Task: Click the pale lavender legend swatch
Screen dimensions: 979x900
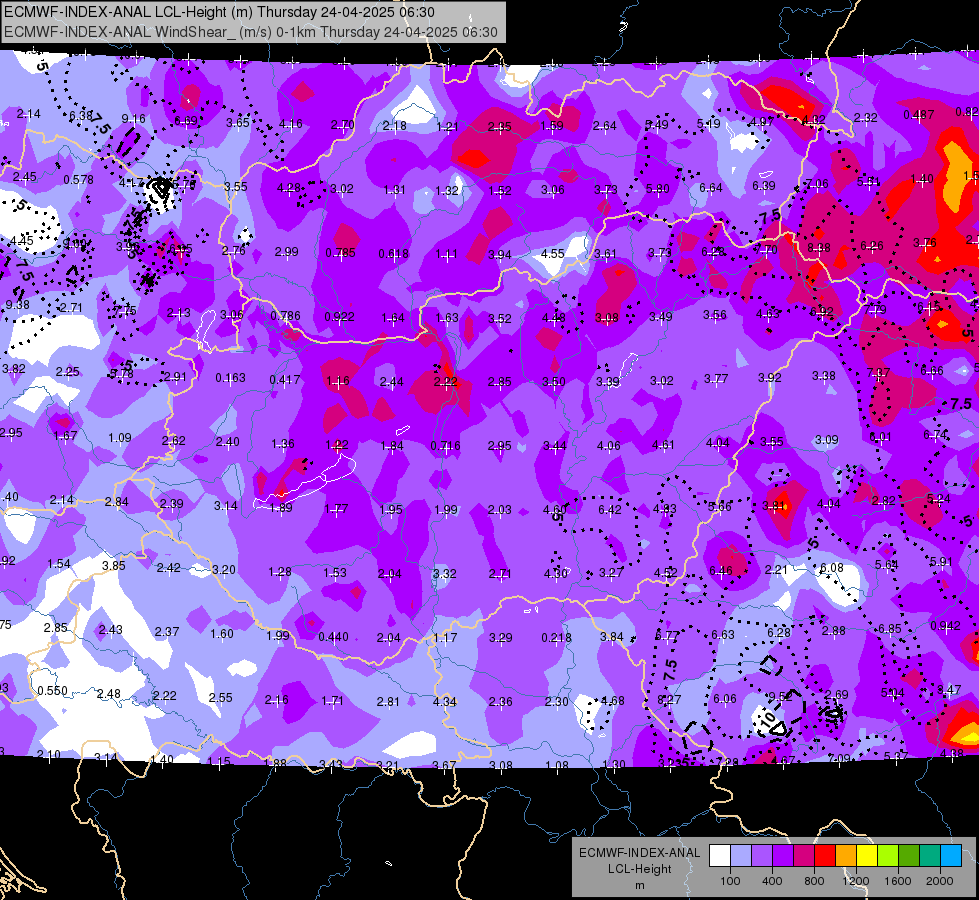Action: pyautogui.click(x=741, y=856)
